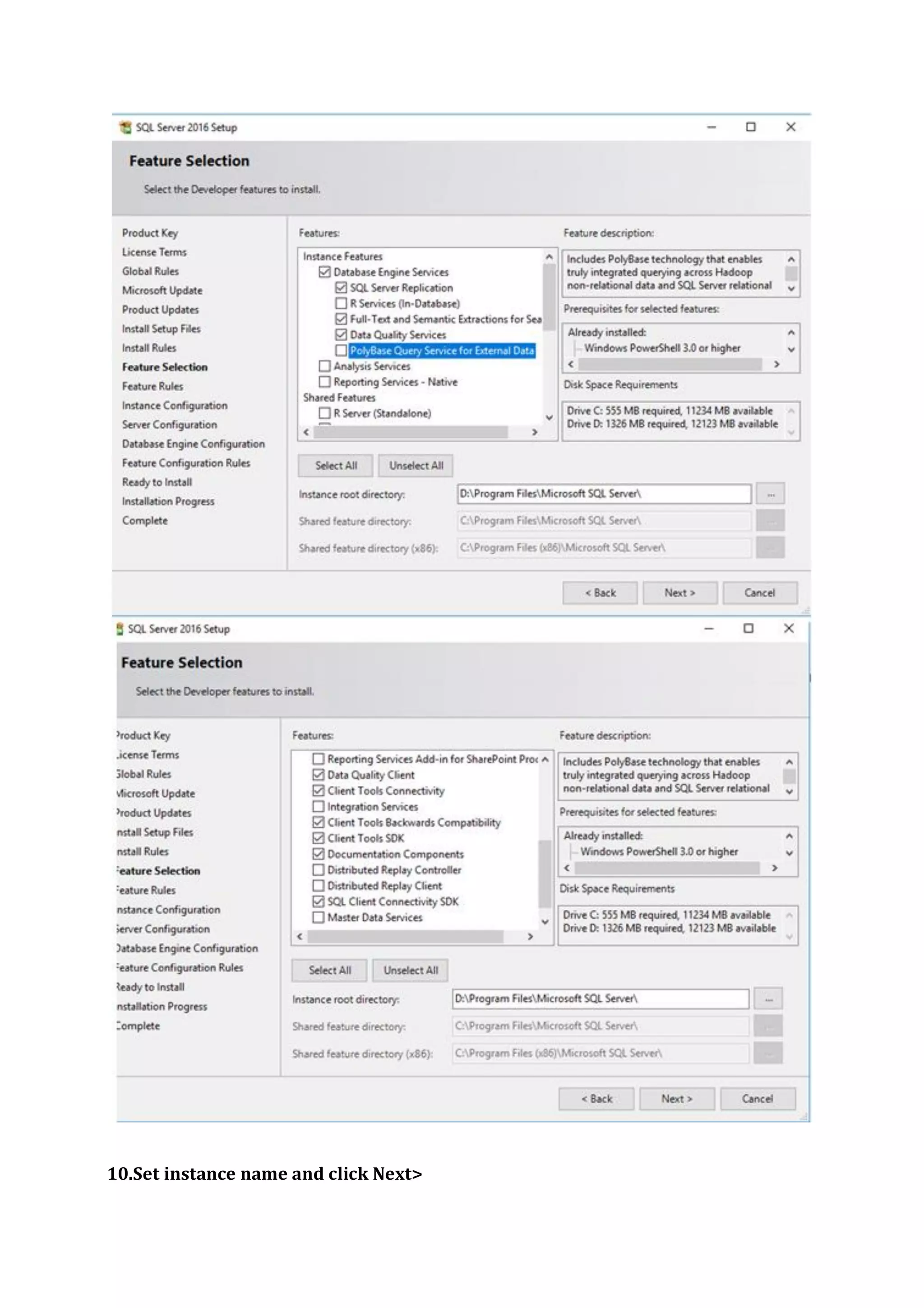Click 'Database Engine Configuration' step in Instance Features window
Viewport: 924px width, 1308px height.
[x=193, y=444]
